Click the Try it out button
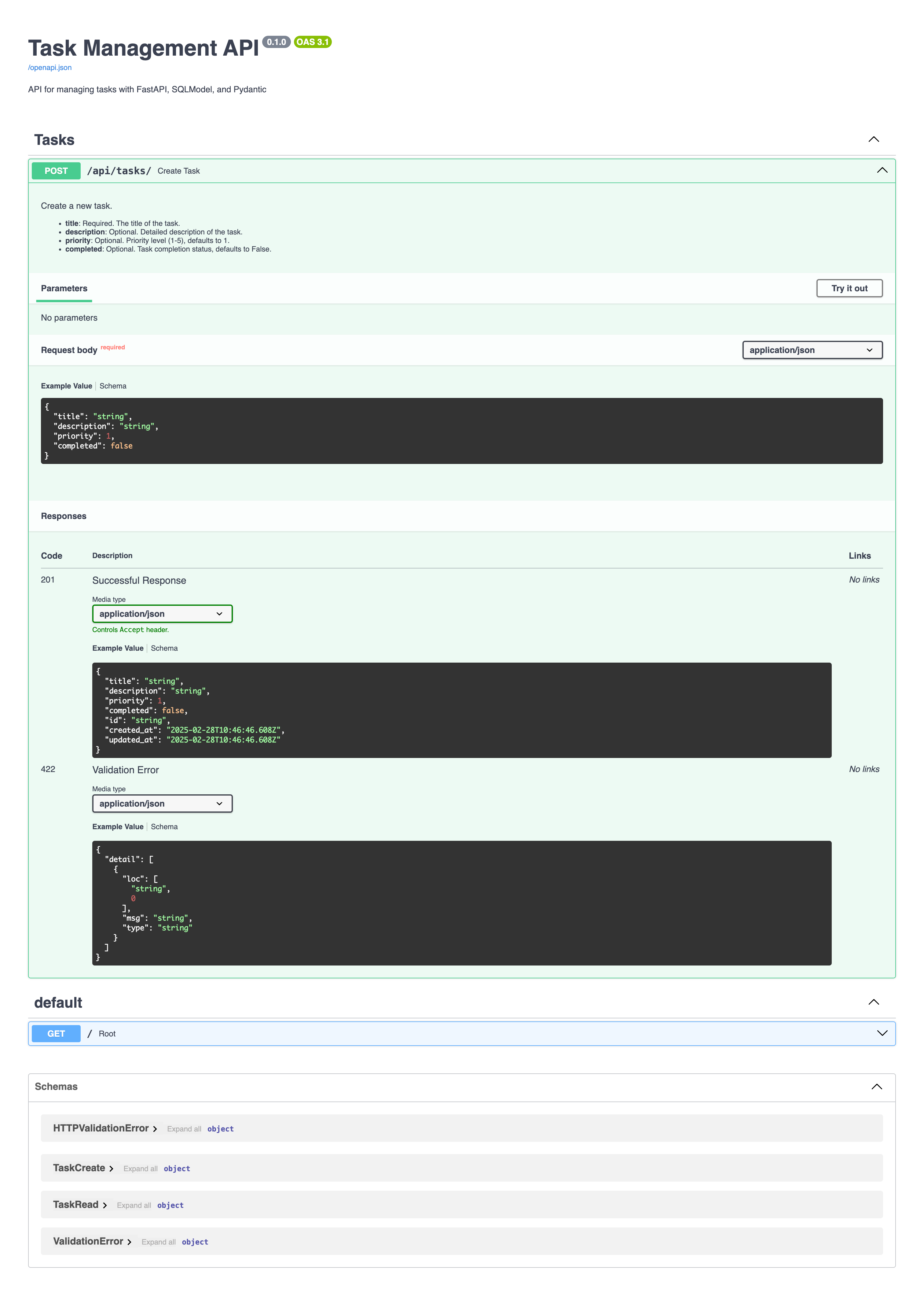The width and height of the screenshot is (924, 1291). (x=849, y=289)
